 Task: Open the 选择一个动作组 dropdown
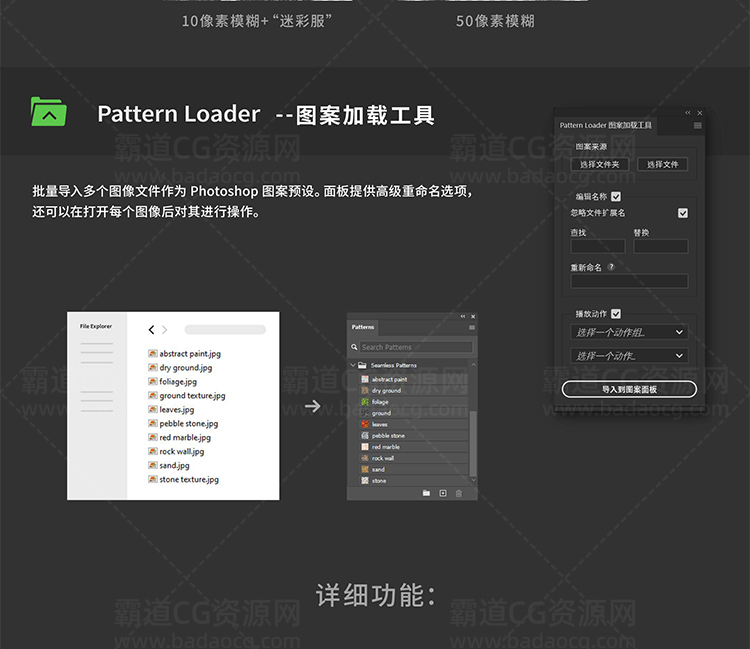[x=630, y=332]
